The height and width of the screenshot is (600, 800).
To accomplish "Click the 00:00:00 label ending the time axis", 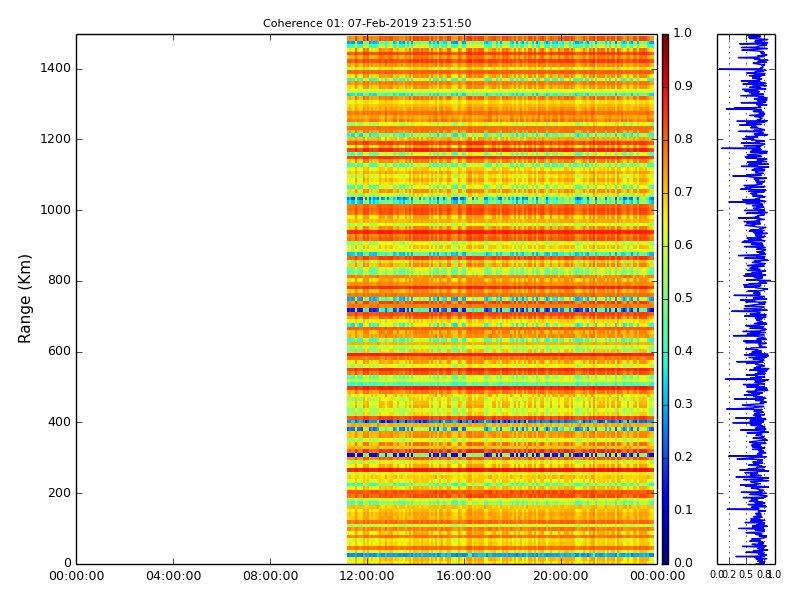I will (657, 577).
